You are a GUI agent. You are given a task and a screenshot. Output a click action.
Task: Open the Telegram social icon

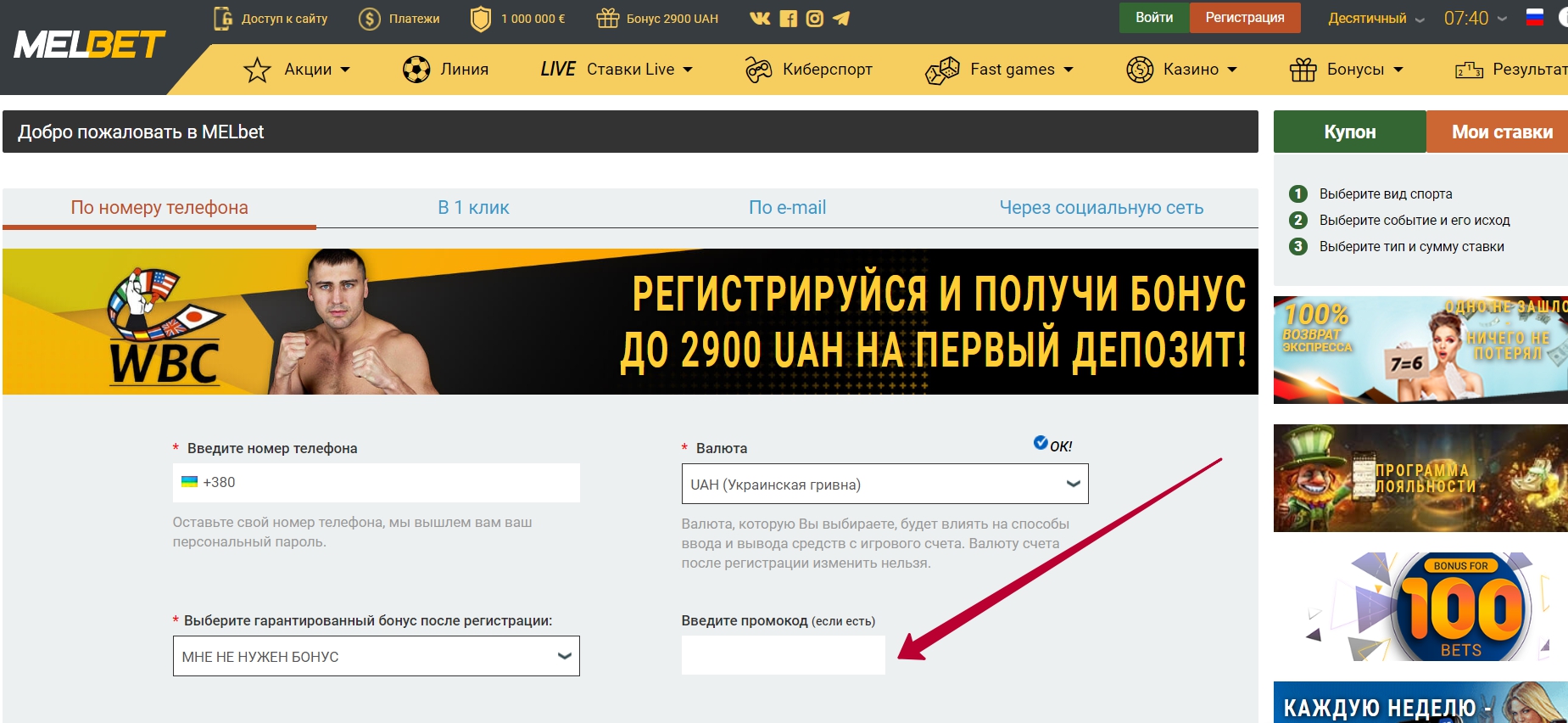pyautogui.click(x=841, y=18)
